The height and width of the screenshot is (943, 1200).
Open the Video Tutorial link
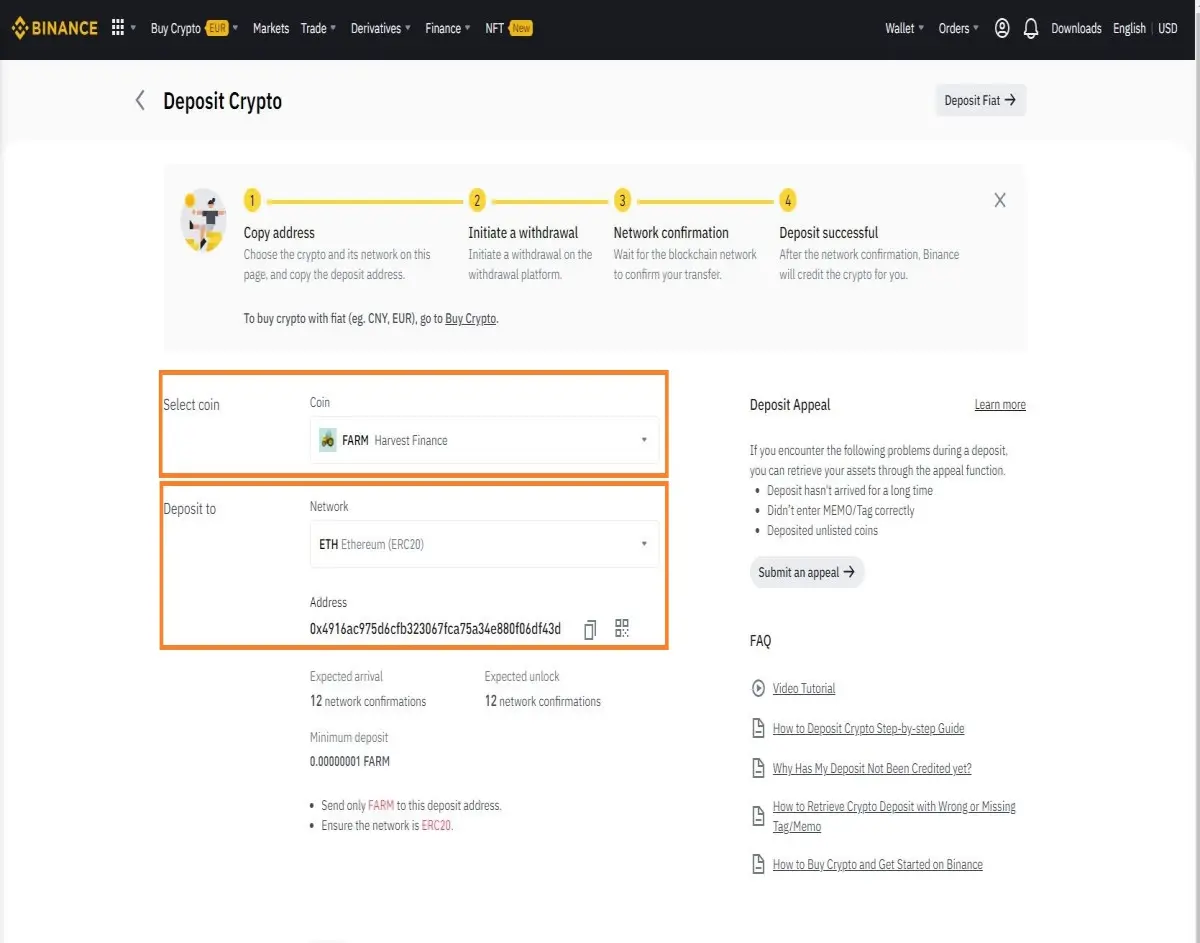click(x=804, y=688)
